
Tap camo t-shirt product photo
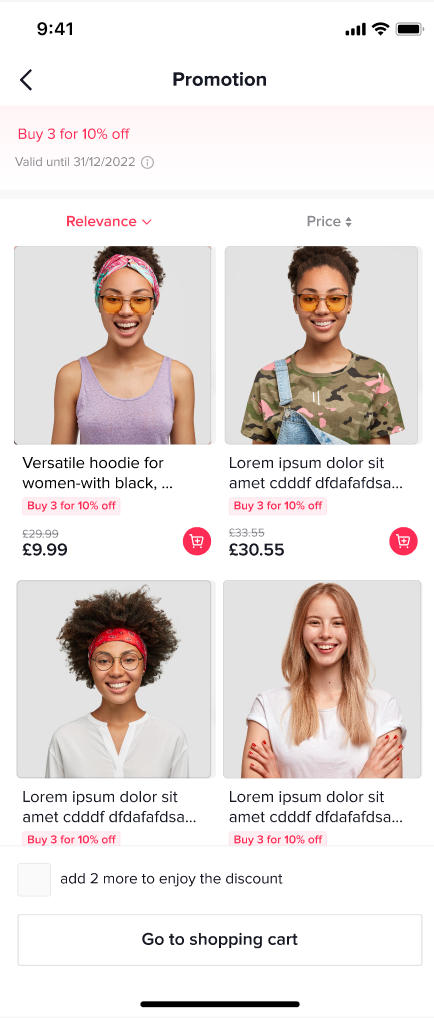(322, 345)
